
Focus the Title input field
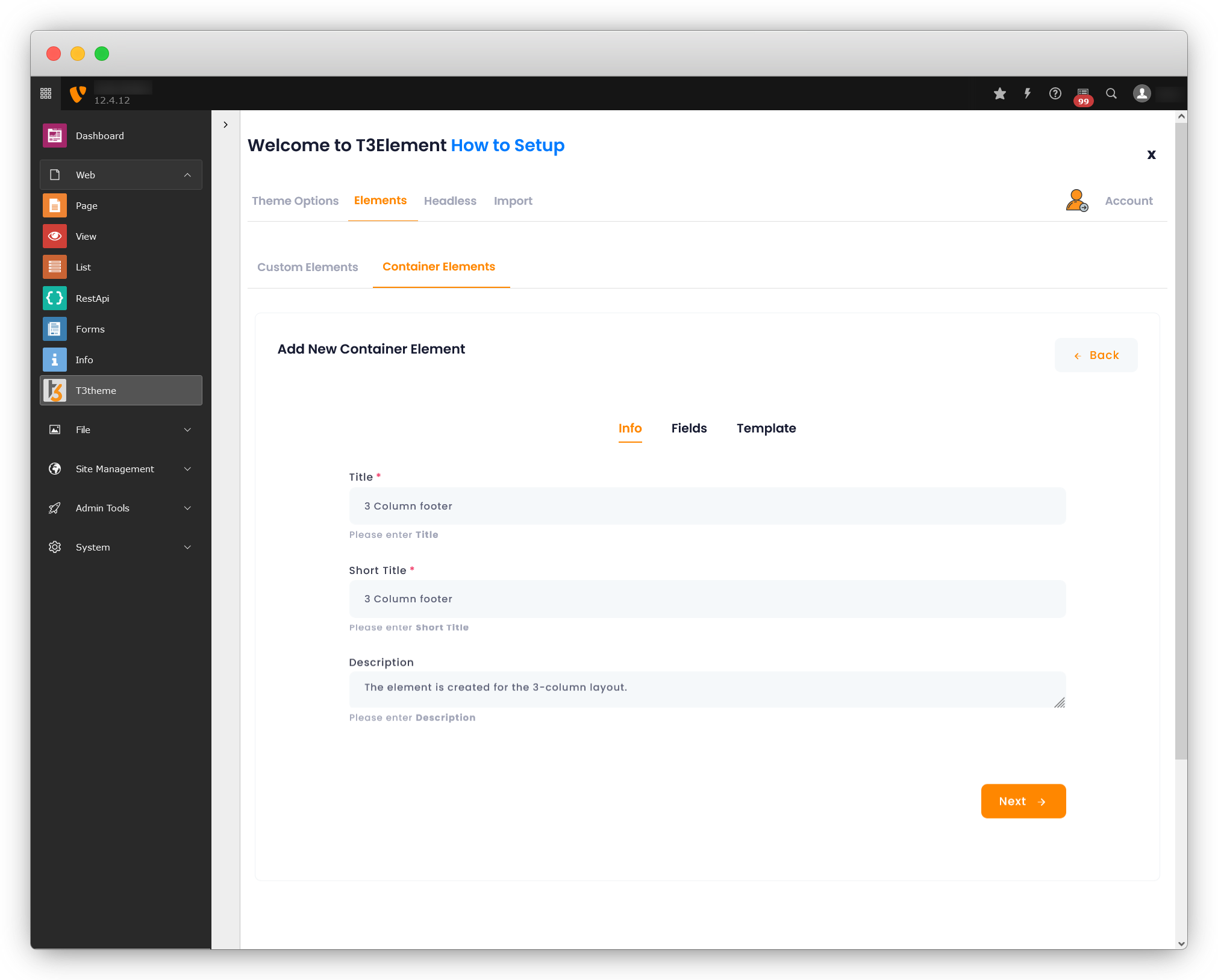(707, 506)
